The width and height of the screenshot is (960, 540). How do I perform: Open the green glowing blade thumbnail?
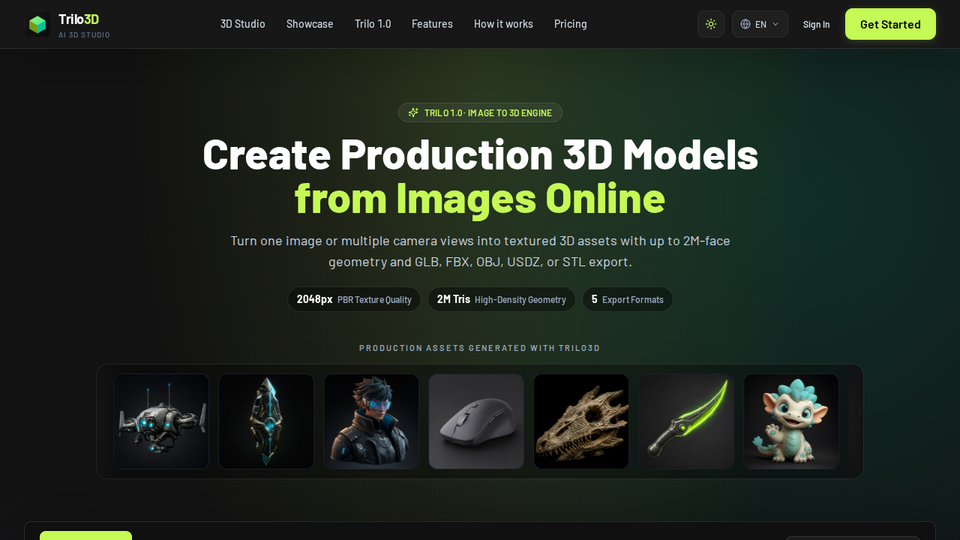pyautogui.click(x=686, y=422)
